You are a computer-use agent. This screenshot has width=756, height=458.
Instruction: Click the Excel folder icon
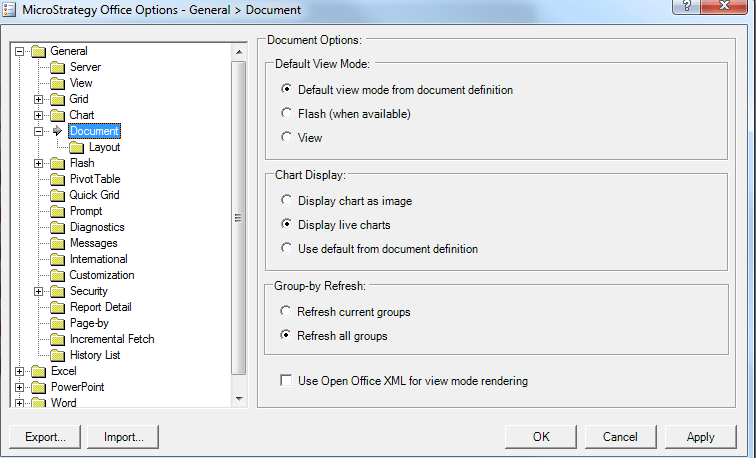[x=38, y=371]
